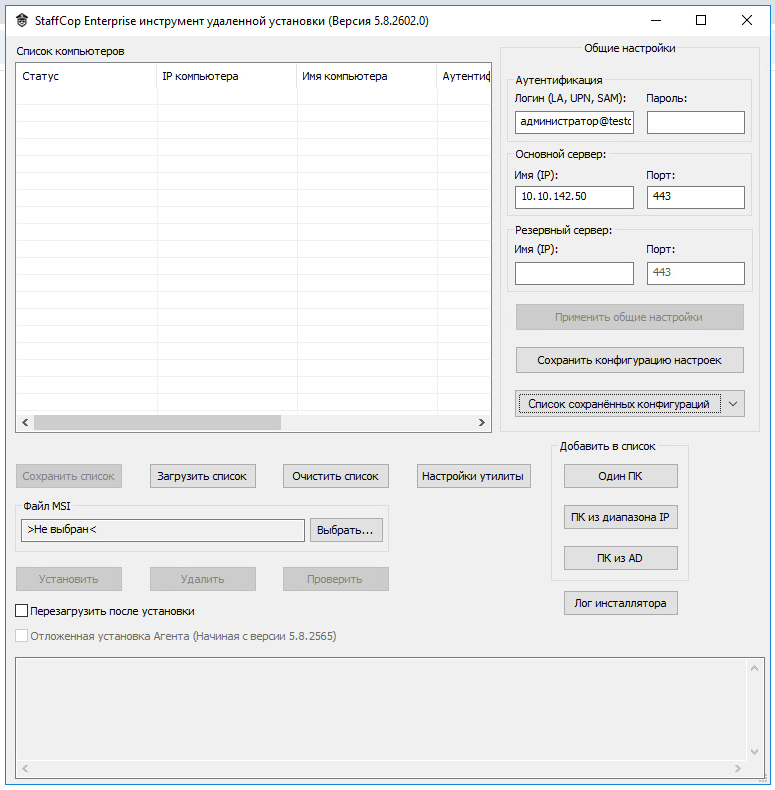
Task: Click 'ПК из диапазона IP' button
Action: pyautogui.click(x=620, y=518)
